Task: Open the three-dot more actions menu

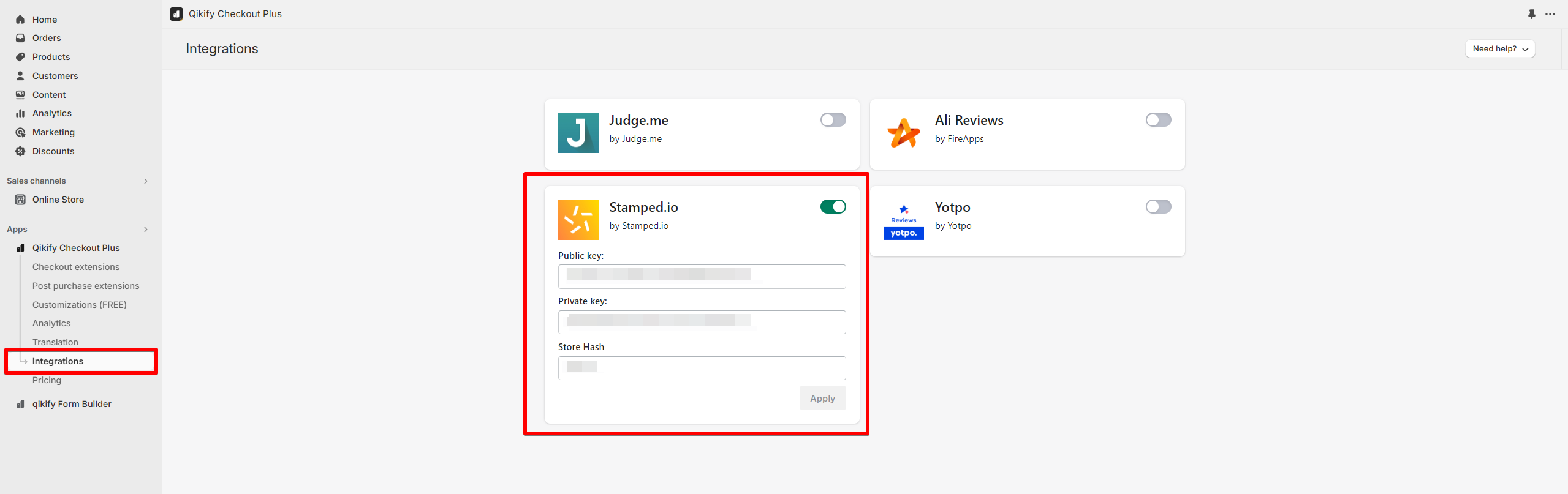Action: pyautogui.click(x=1550, y=14)
